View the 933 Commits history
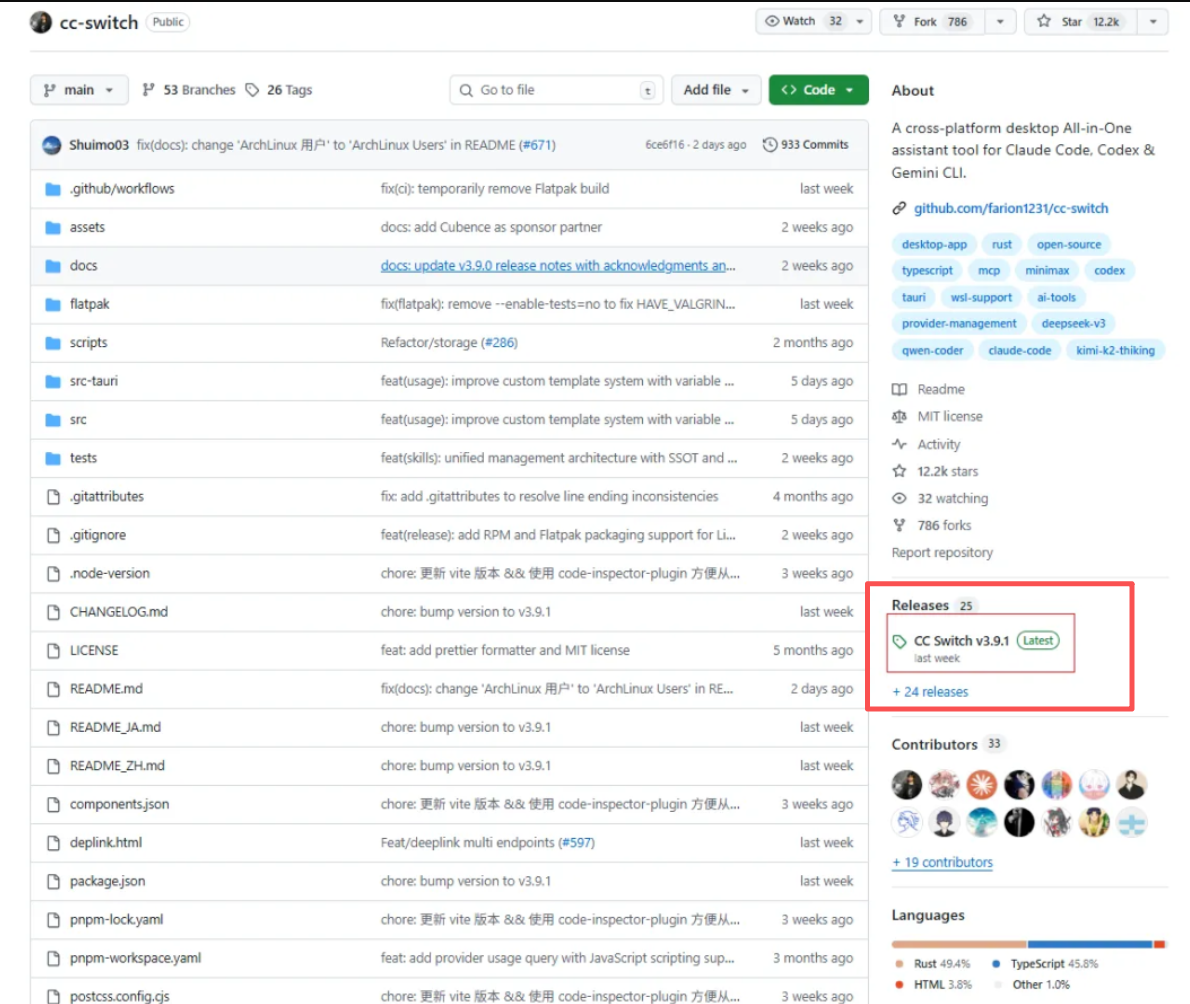 pyautogui.click(x=806, y=144)
